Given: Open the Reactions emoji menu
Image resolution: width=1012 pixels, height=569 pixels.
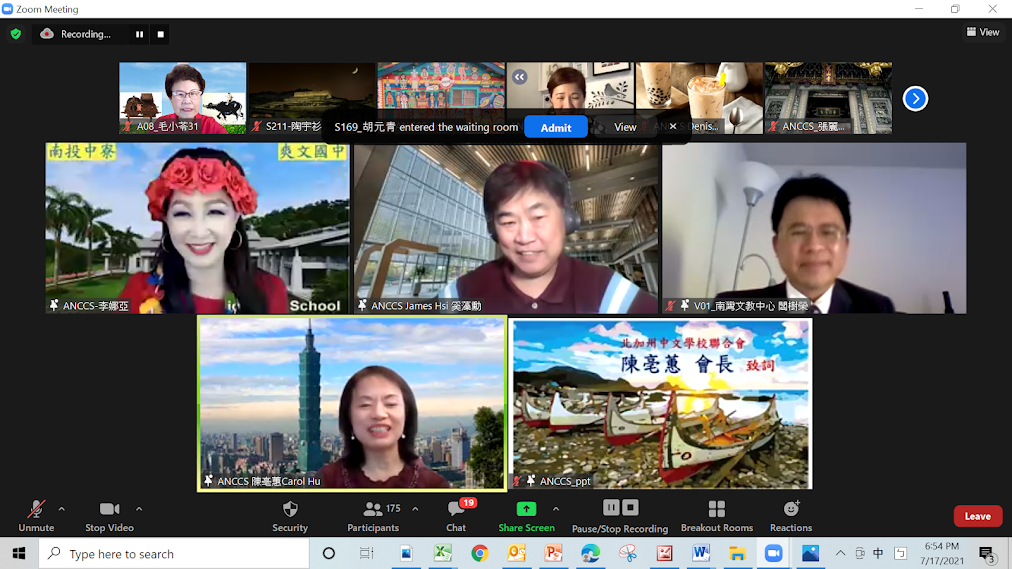Looking at the screenshot, I should point(791,515).
